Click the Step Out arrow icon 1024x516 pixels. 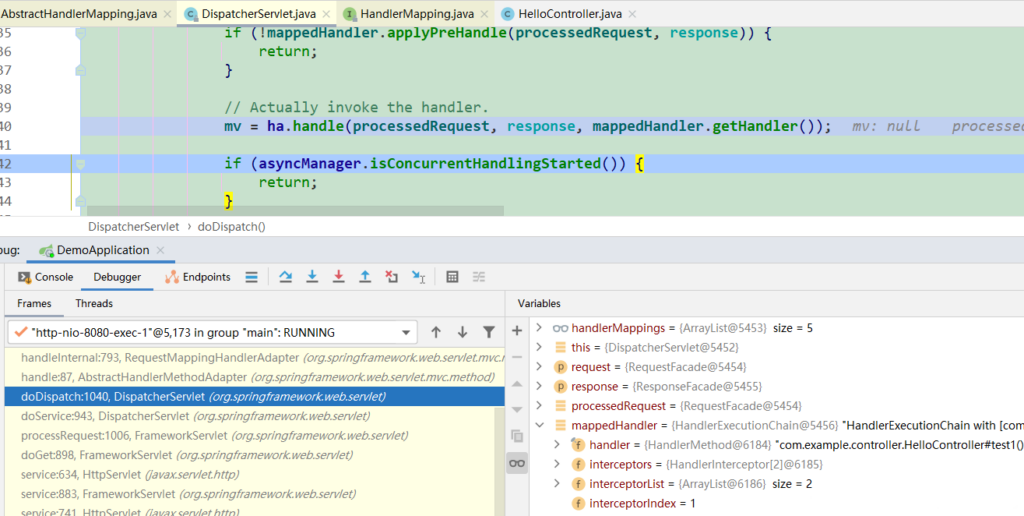365,277
